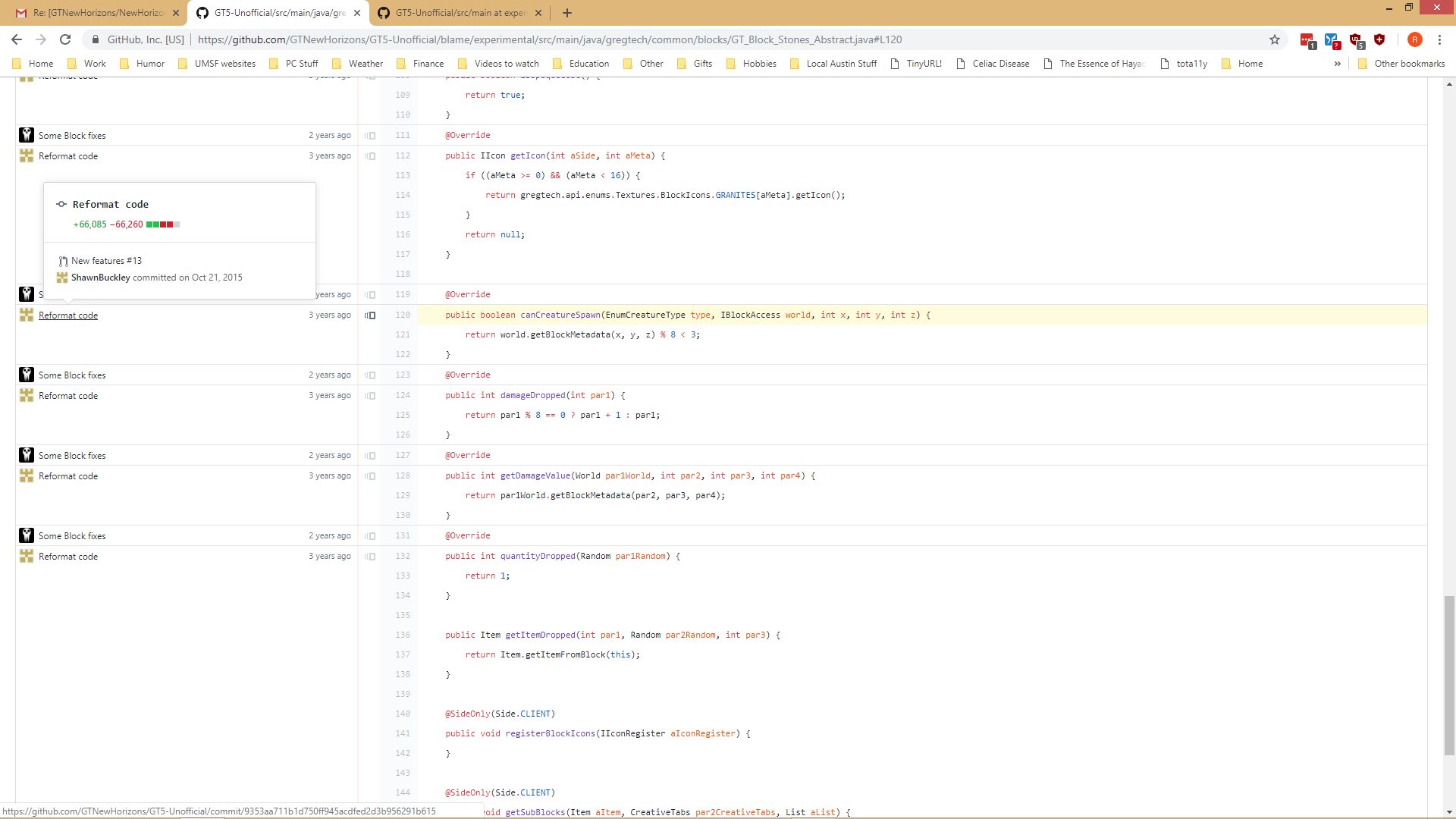
Task: Bookmark this page with the star icon
Action: point(1275,39)
